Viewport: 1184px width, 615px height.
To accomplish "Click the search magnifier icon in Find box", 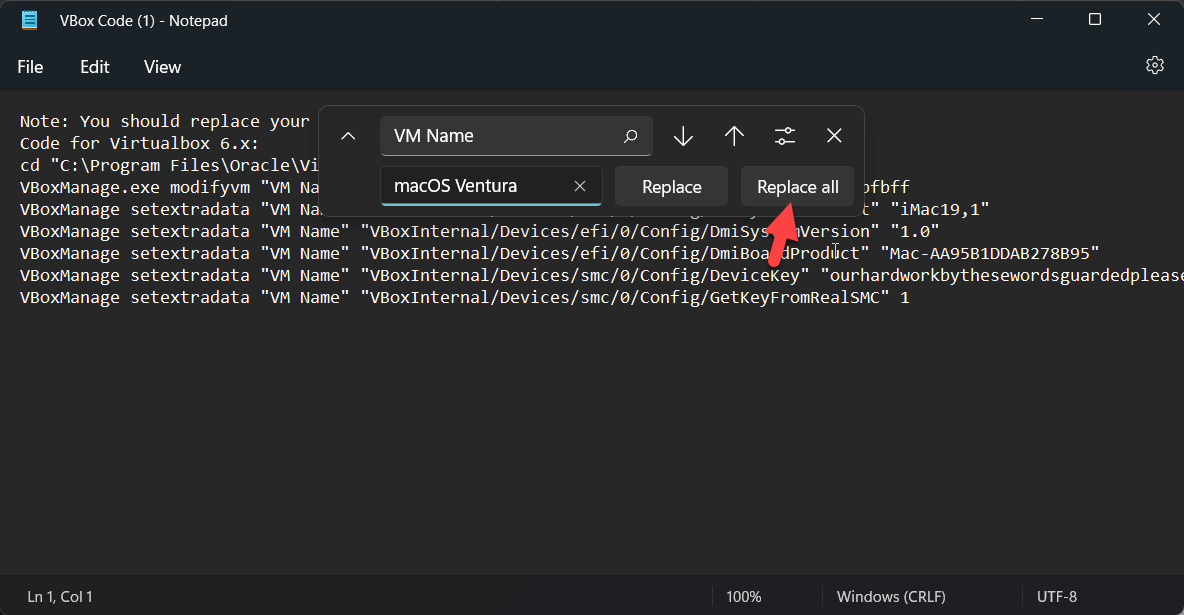I will tap(630, 136).
